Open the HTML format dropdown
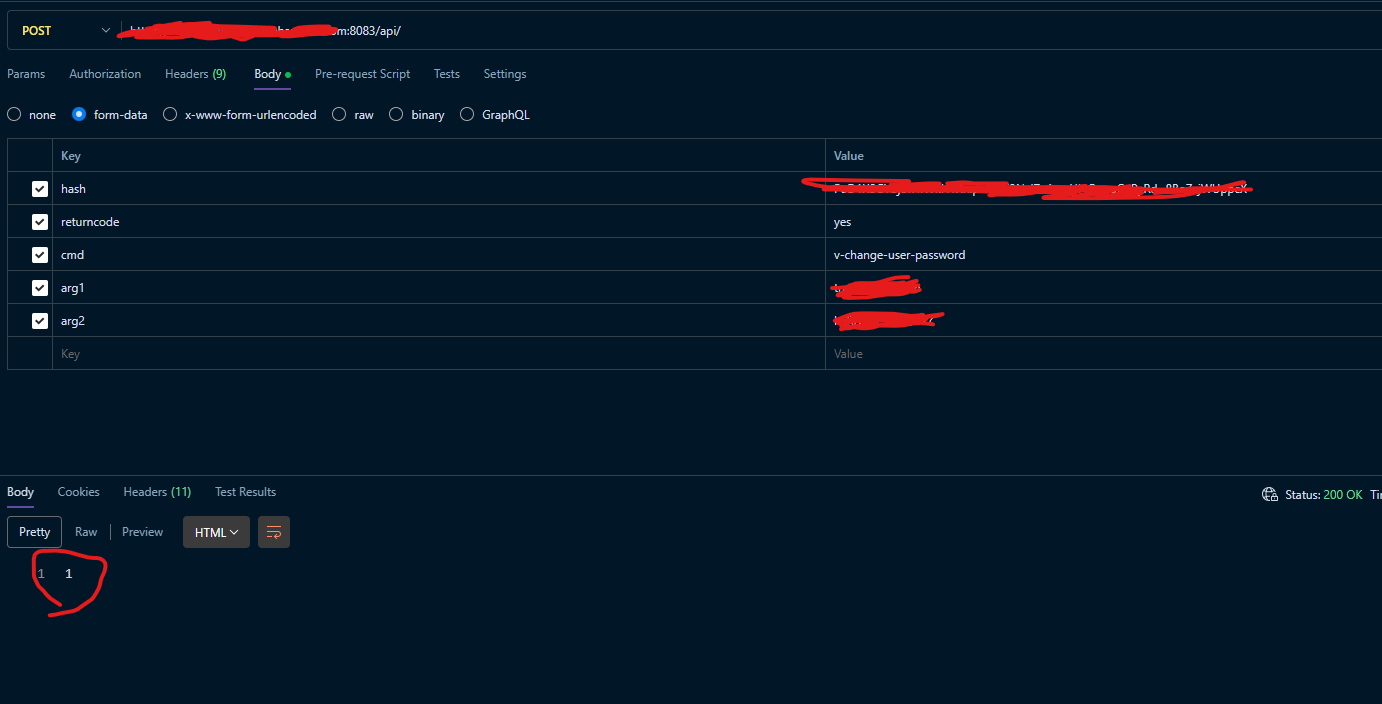The height and width of the screenshot is (704, 1382). (x=216, y=532)
